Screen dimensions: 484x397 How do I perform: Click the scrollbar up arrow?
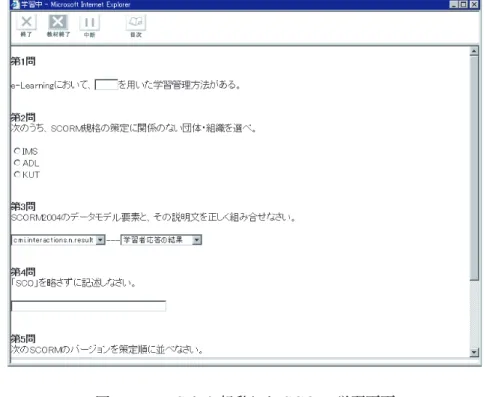pos(474,51)
